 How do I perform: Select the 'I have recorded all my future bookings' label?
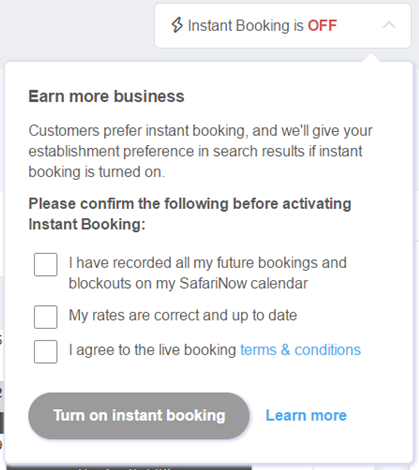pos(208,263)
